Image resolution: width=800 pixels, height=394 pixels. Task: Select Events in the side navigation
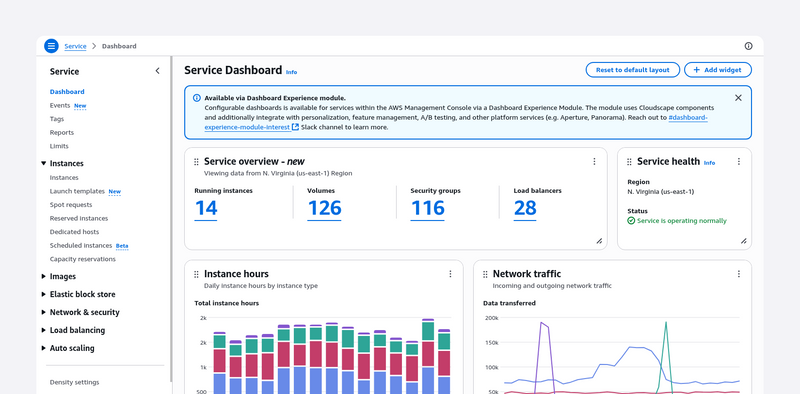click(60, 106)
